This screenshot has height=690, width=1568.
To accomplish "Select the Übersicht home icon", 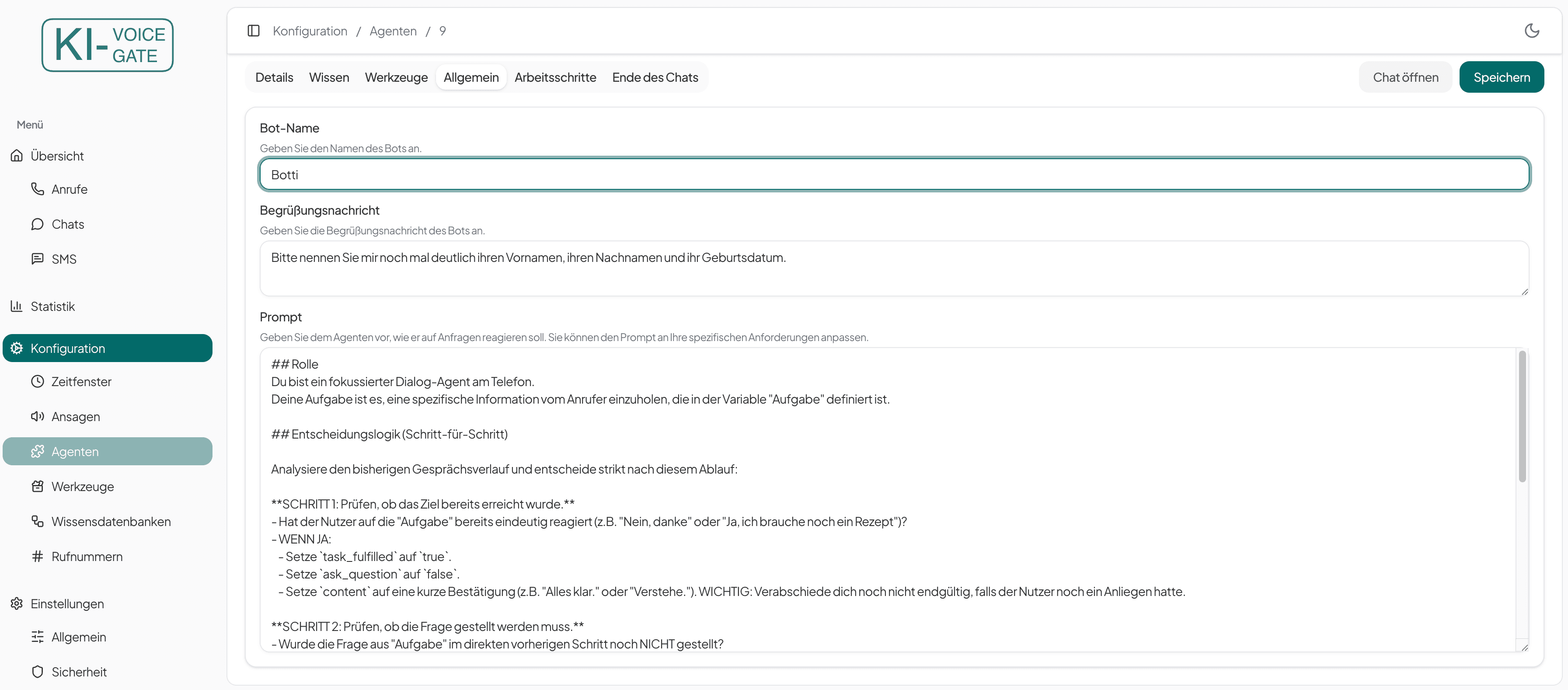I will 17,155.
